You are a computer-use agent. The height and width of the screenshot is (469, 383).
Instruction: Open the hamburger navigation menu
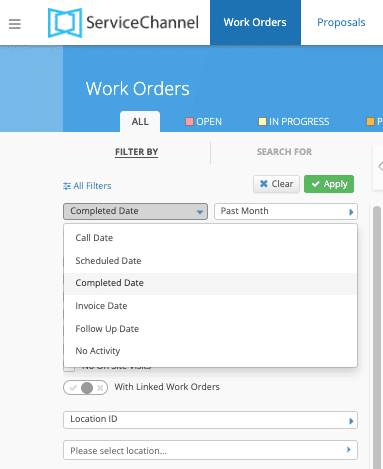point(15,24)
